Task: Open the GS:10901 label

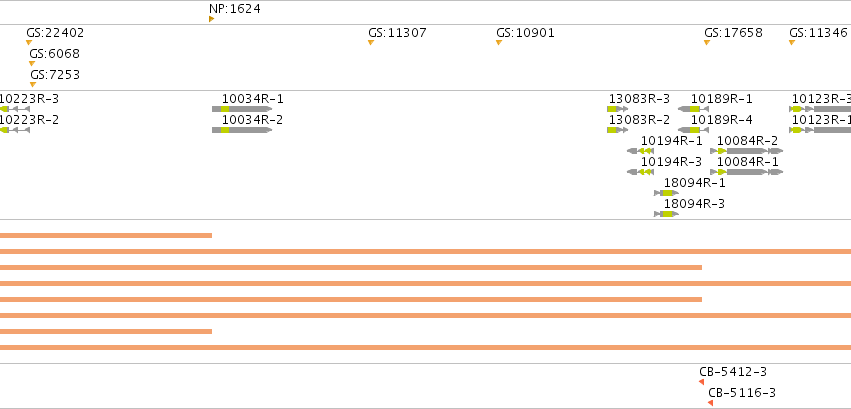Action: click(x=525, y=33)
